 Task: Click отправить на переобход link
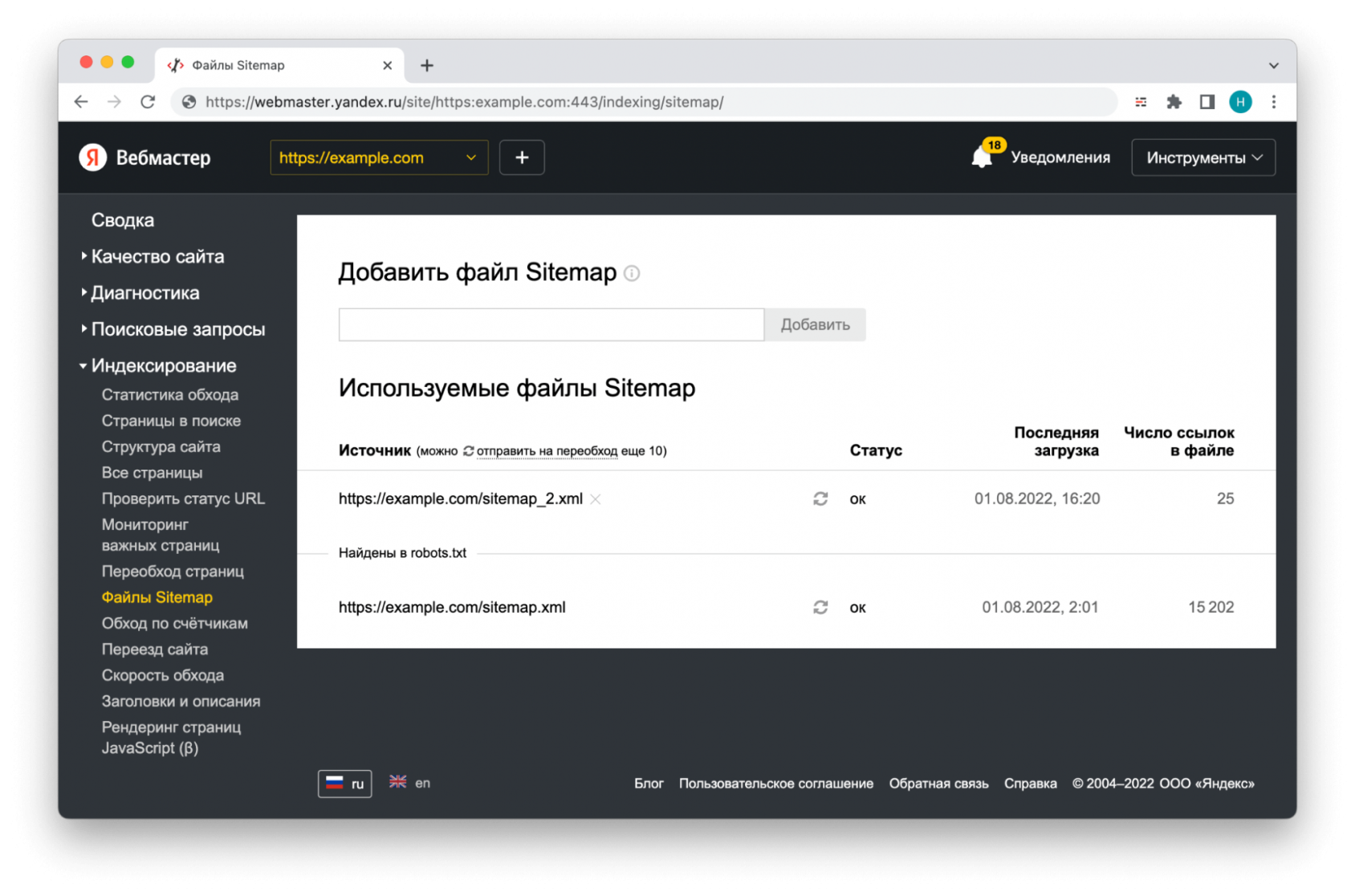point(547,451)
